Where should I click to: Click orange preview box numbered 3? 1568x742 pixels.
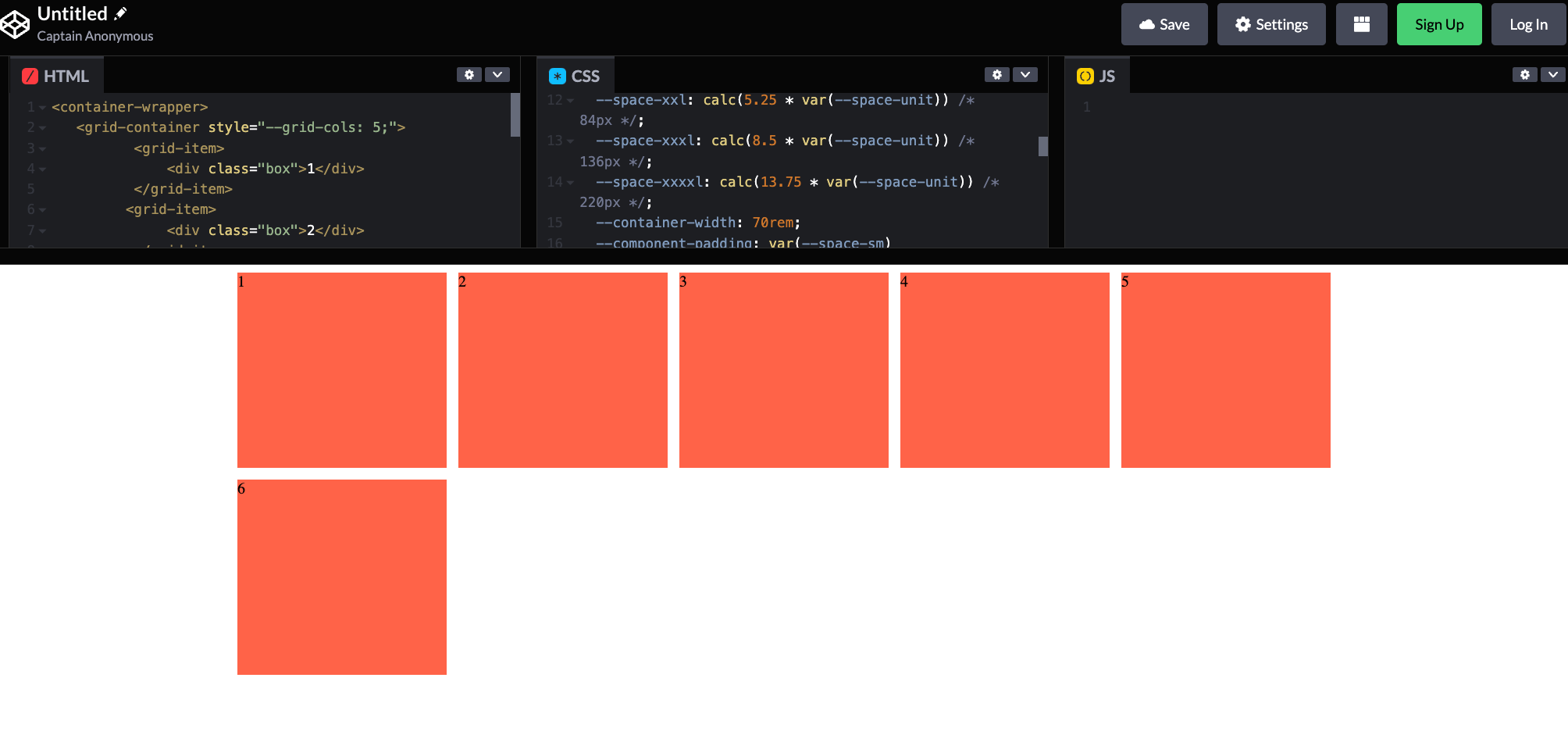point(784,370)
